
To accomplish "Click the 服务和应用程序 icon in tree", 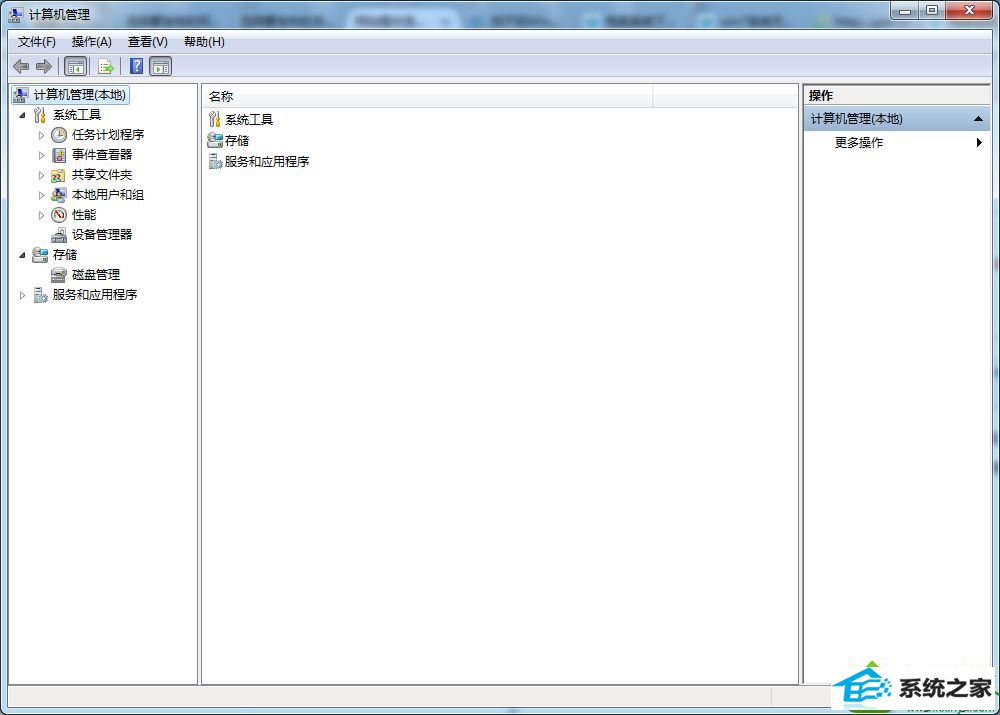I will (40, 295).
